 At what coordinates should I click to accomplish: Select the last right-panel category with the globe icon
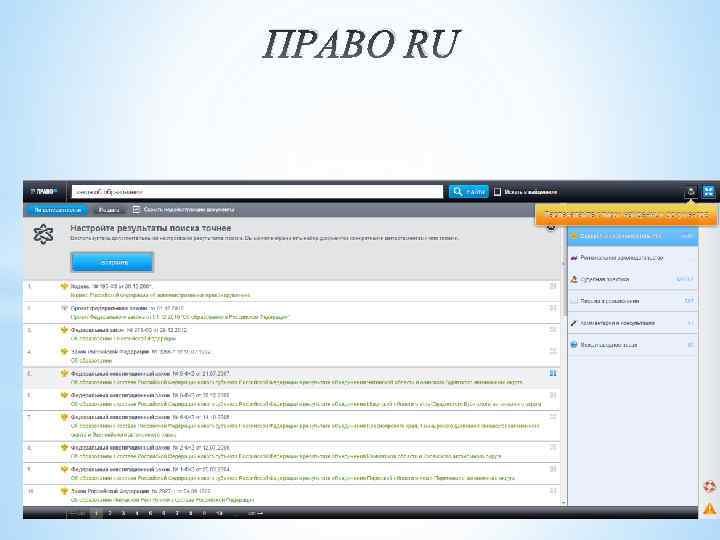tap(633, 345)
